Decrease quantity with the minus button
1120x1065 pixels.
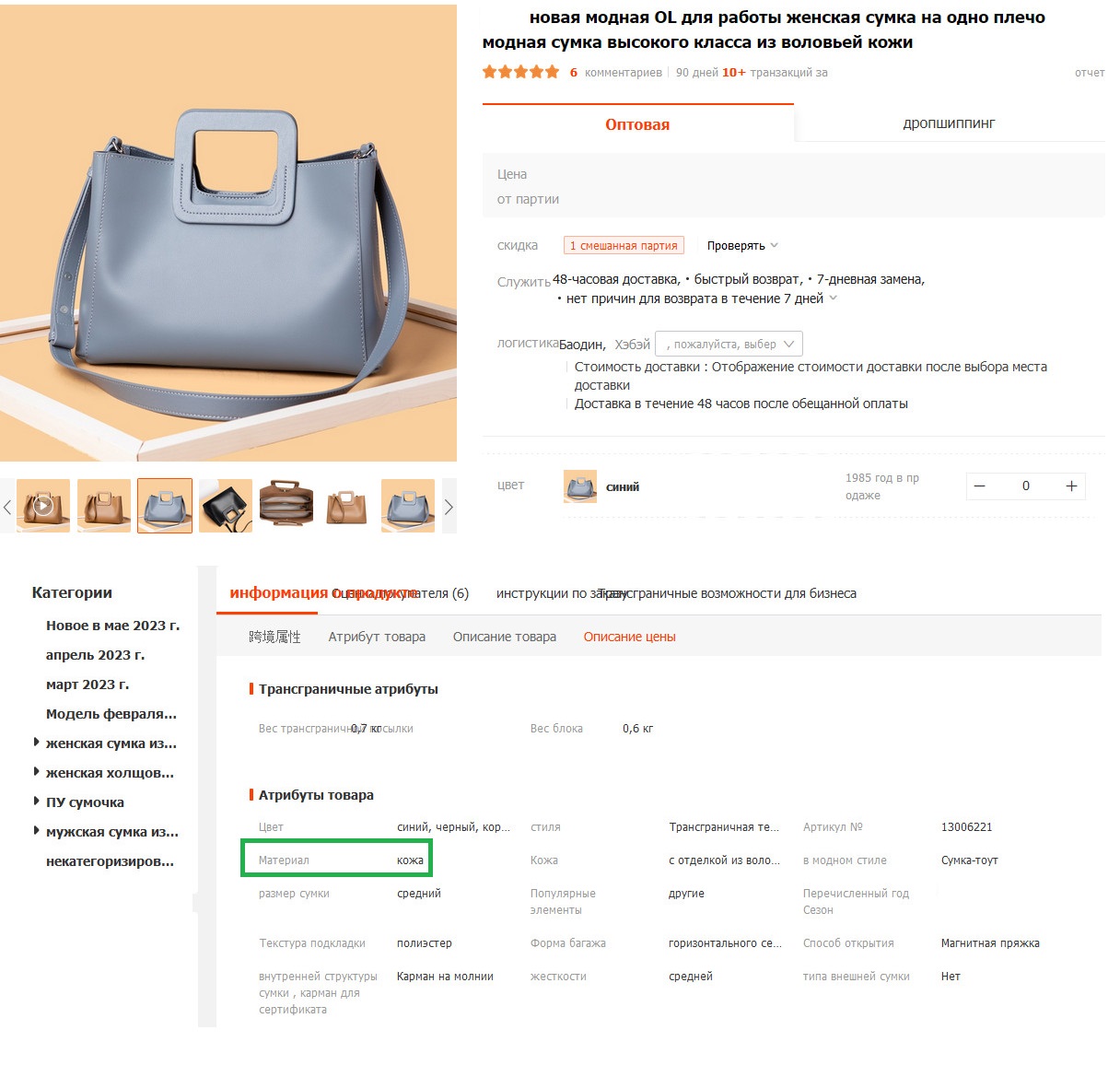(980, 486)
